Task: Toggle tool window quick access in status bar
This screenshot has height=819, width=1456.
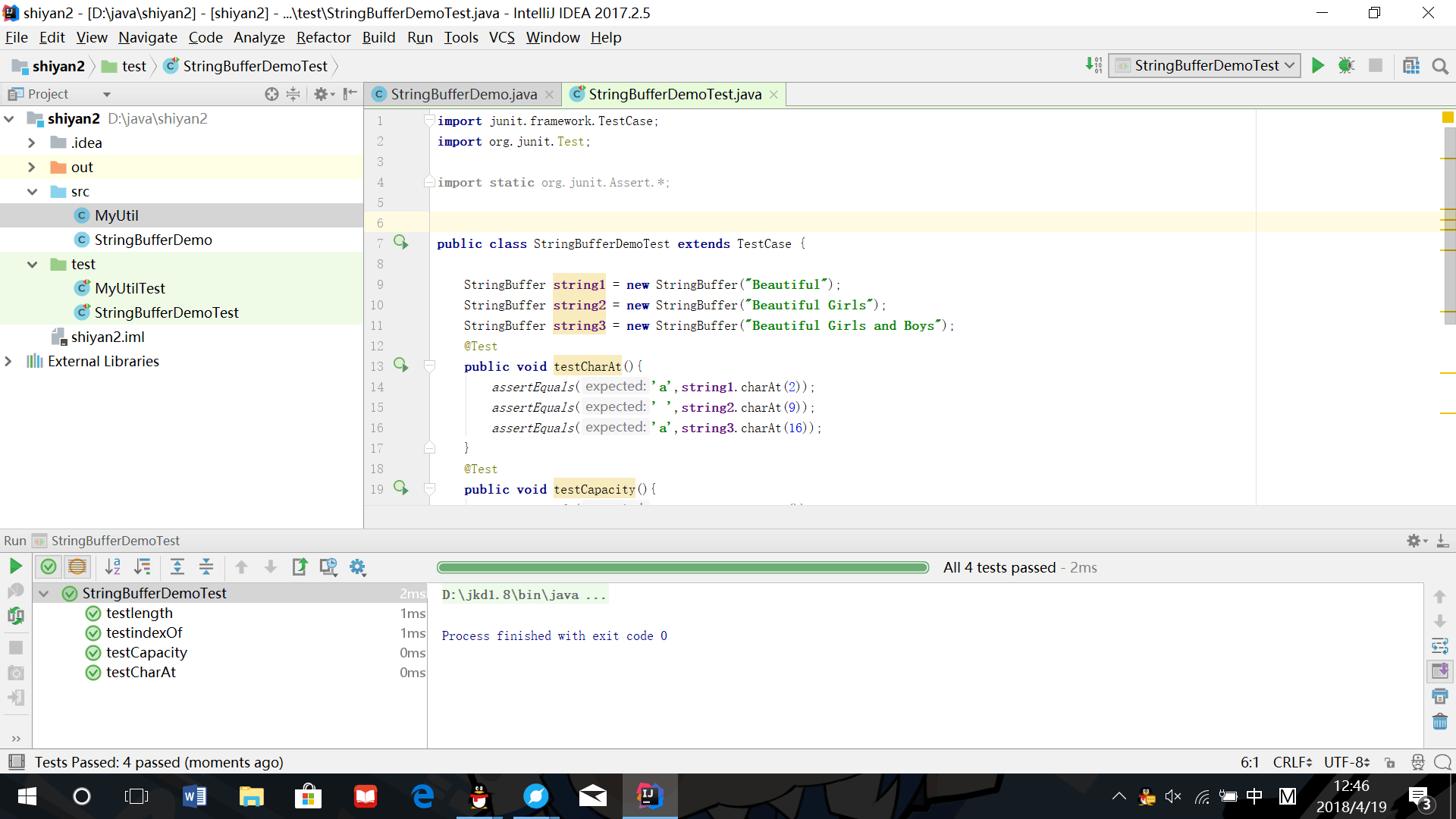Action: [16, 762]
